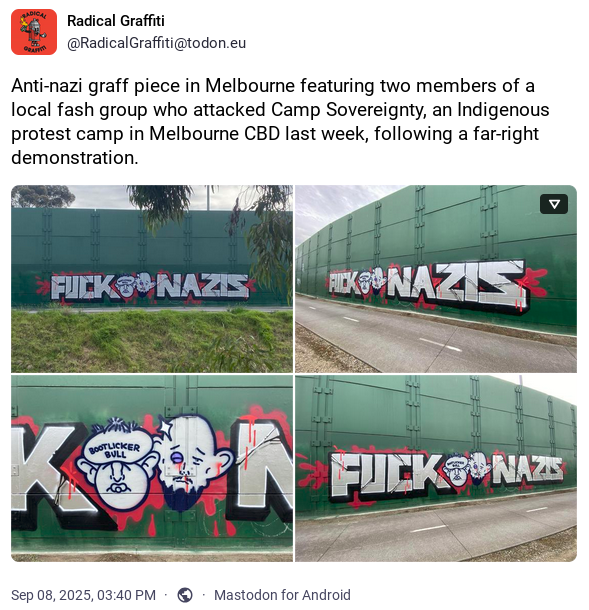Click the NAZIS lettering in top-right photo
This screenshot has height=610, width=589.
point(457,284)
